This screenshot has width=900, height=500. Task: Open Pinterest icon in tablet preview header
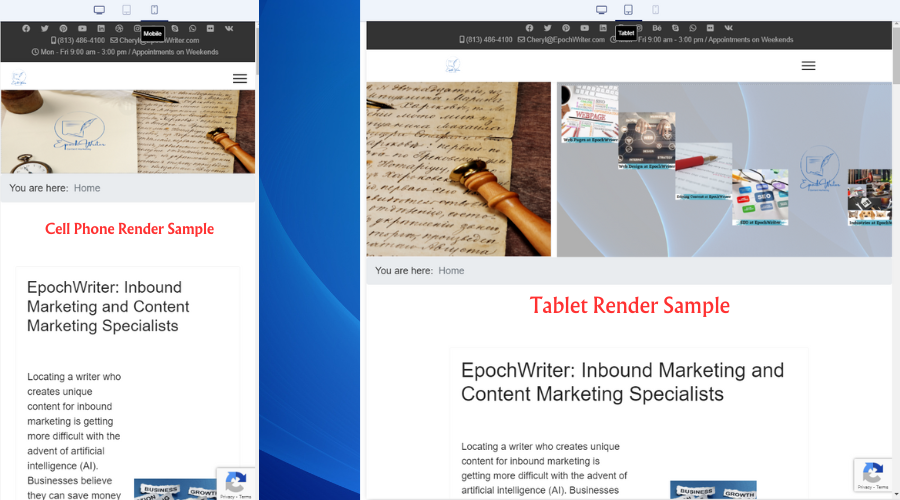click(x=566, y=28)
